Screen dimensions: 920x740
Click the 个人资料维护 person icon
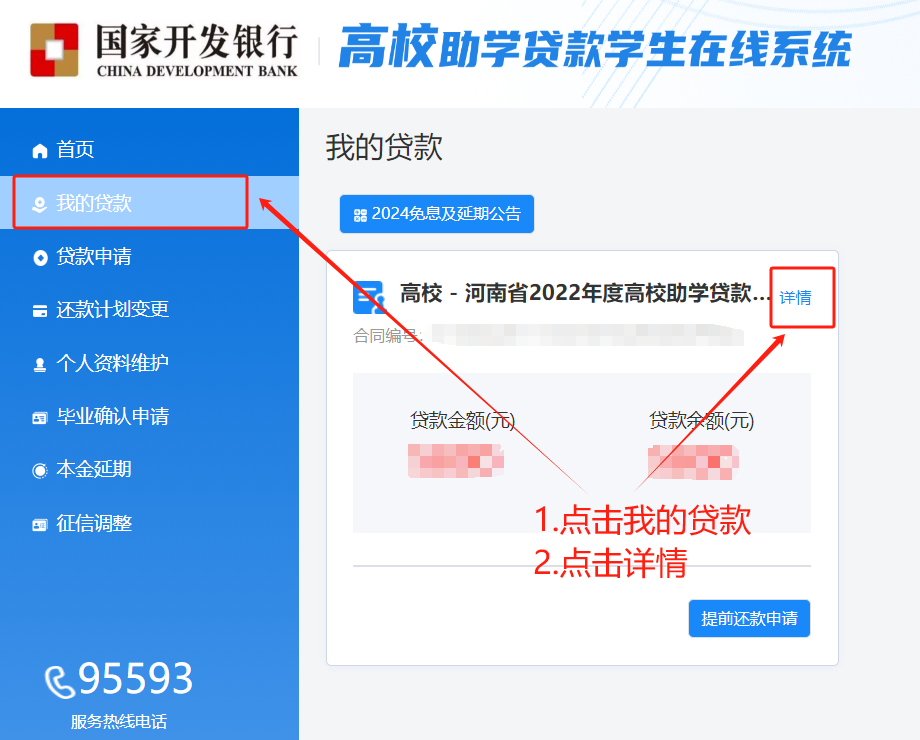39,364
